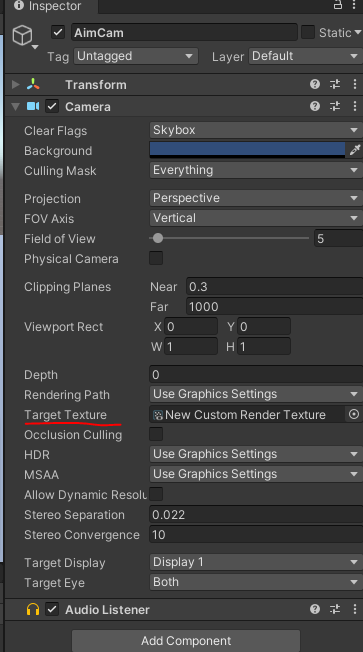This screenshot has height=652, width=363.
Task: Open the Clear Flags Skybox dropdown
Action: point(256,130)
